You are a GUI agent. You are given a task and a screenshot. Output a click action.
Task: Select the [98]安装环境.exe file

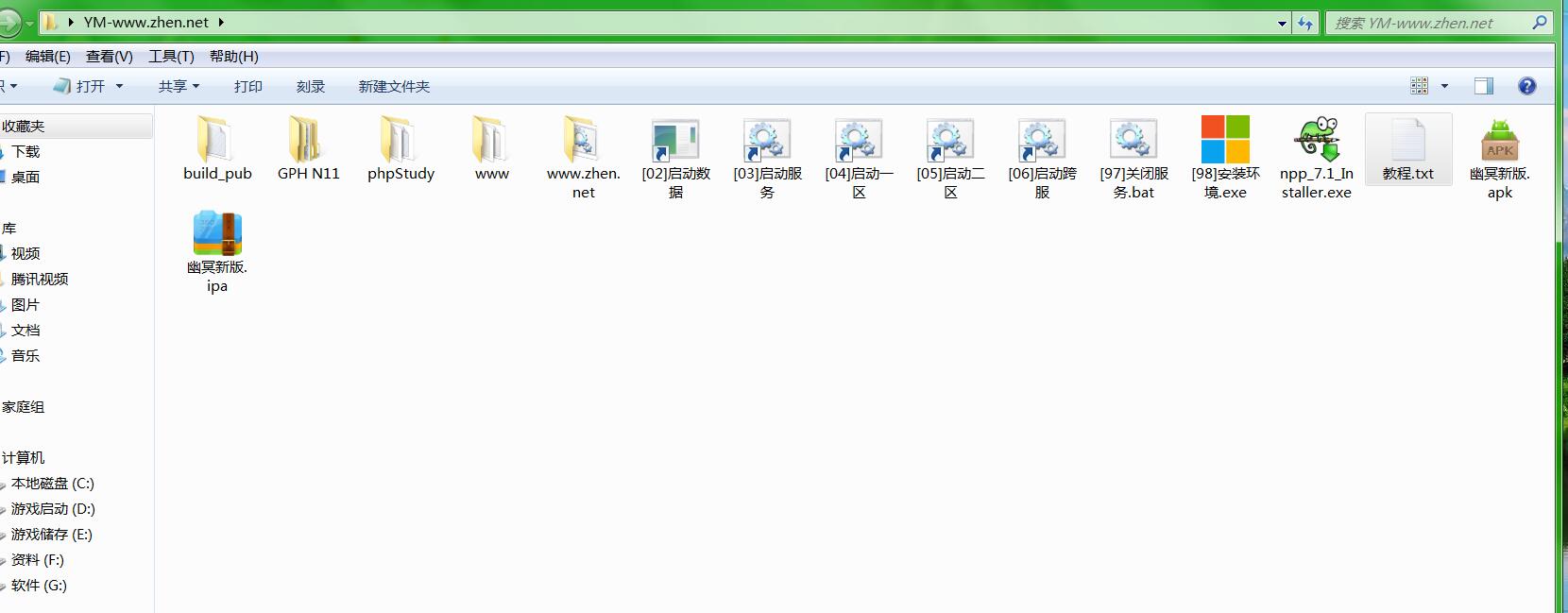tap(1225, 142)
